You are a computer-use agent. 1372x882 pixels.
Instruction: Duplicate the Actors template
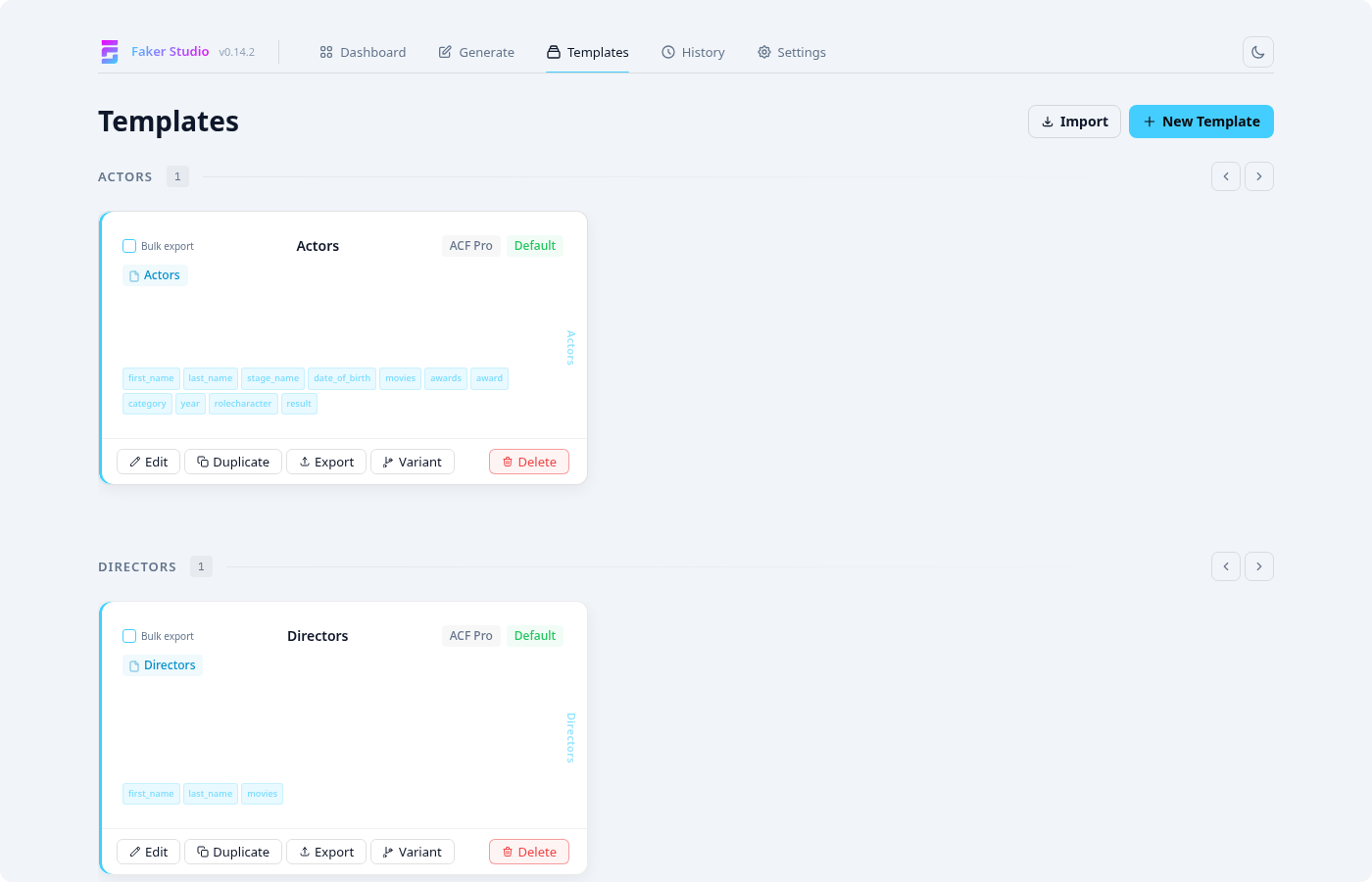pyautogui.click(x=233, y=462)
